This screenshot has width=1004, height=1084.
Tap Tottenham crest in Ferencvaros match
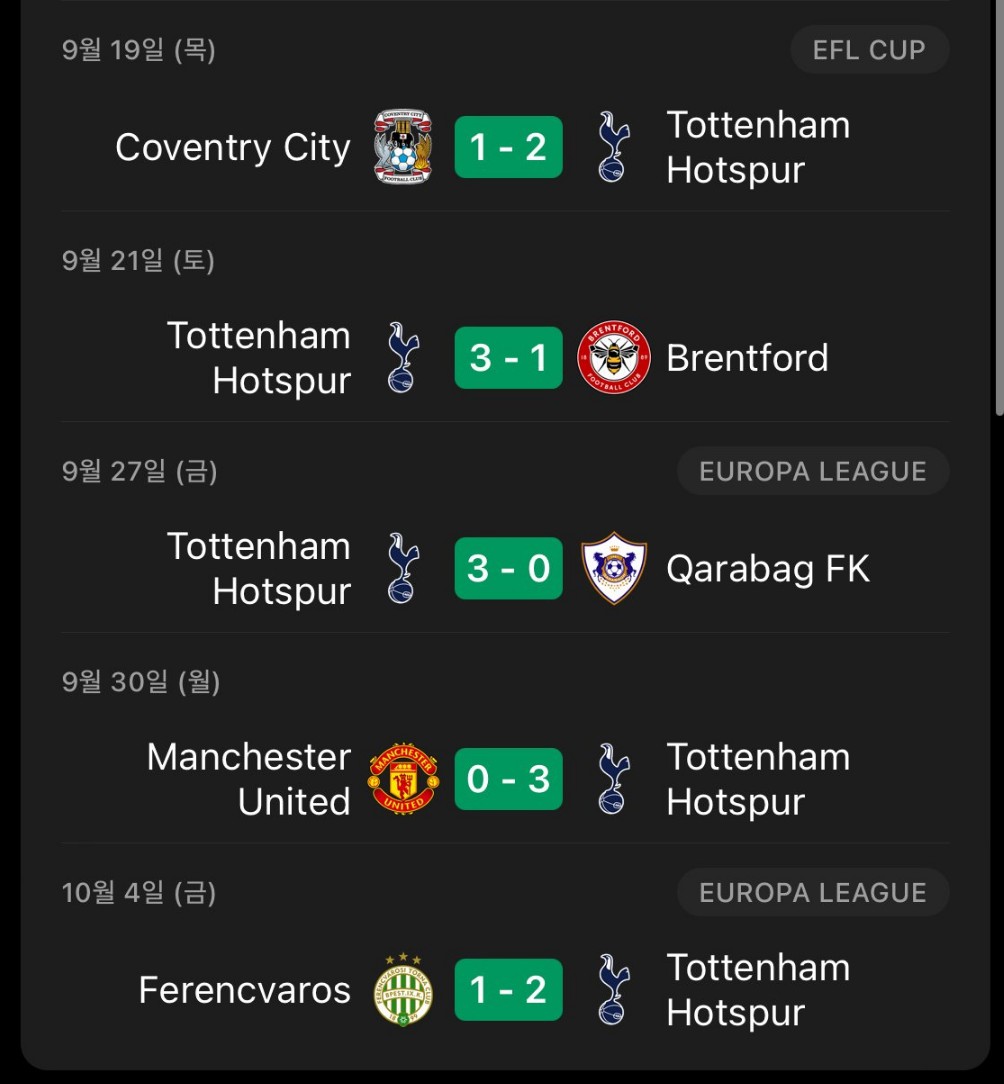pyautogui.click(x=613, y=989)
